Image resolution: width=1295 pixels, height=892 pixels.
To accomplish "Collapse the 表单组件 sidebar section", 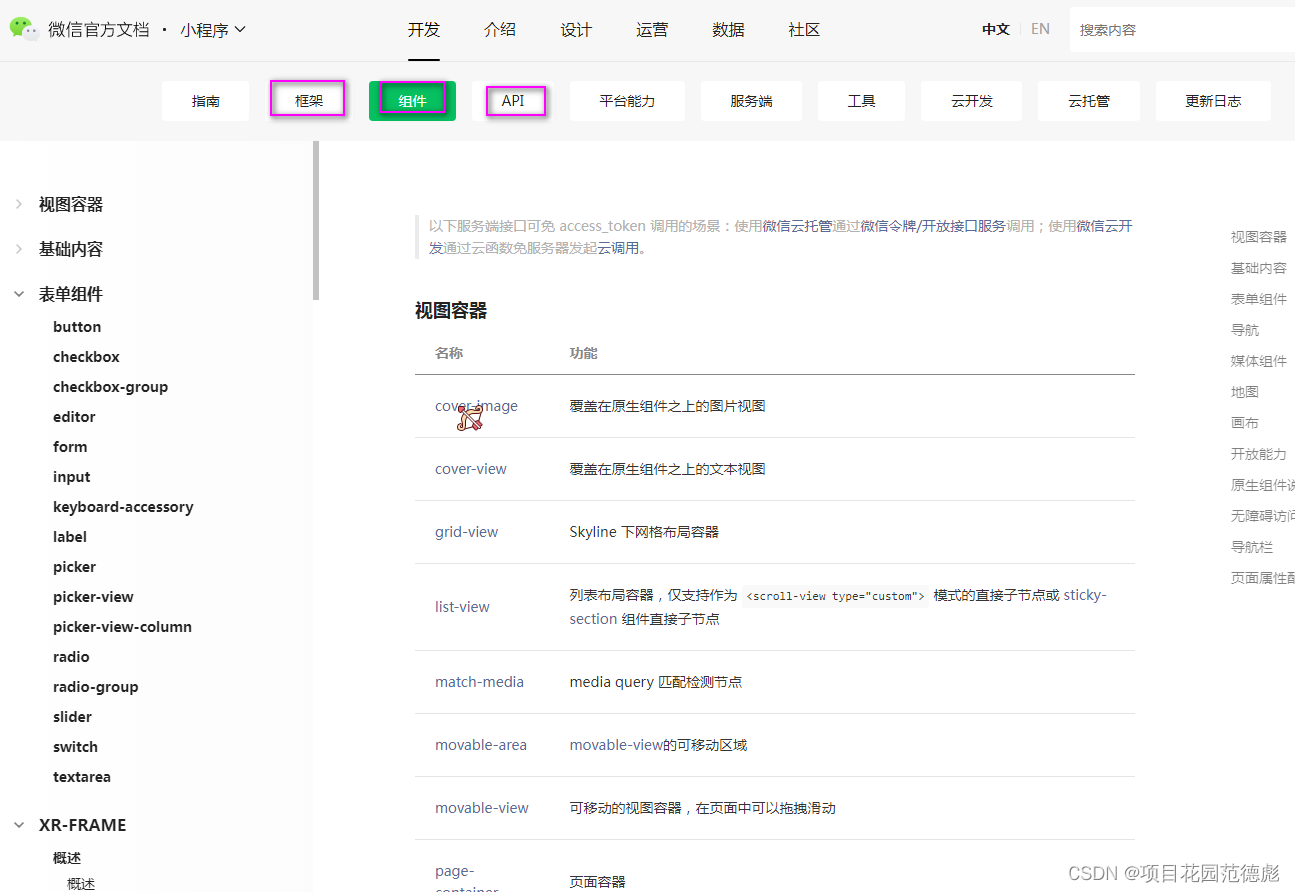I will (70, 293).
